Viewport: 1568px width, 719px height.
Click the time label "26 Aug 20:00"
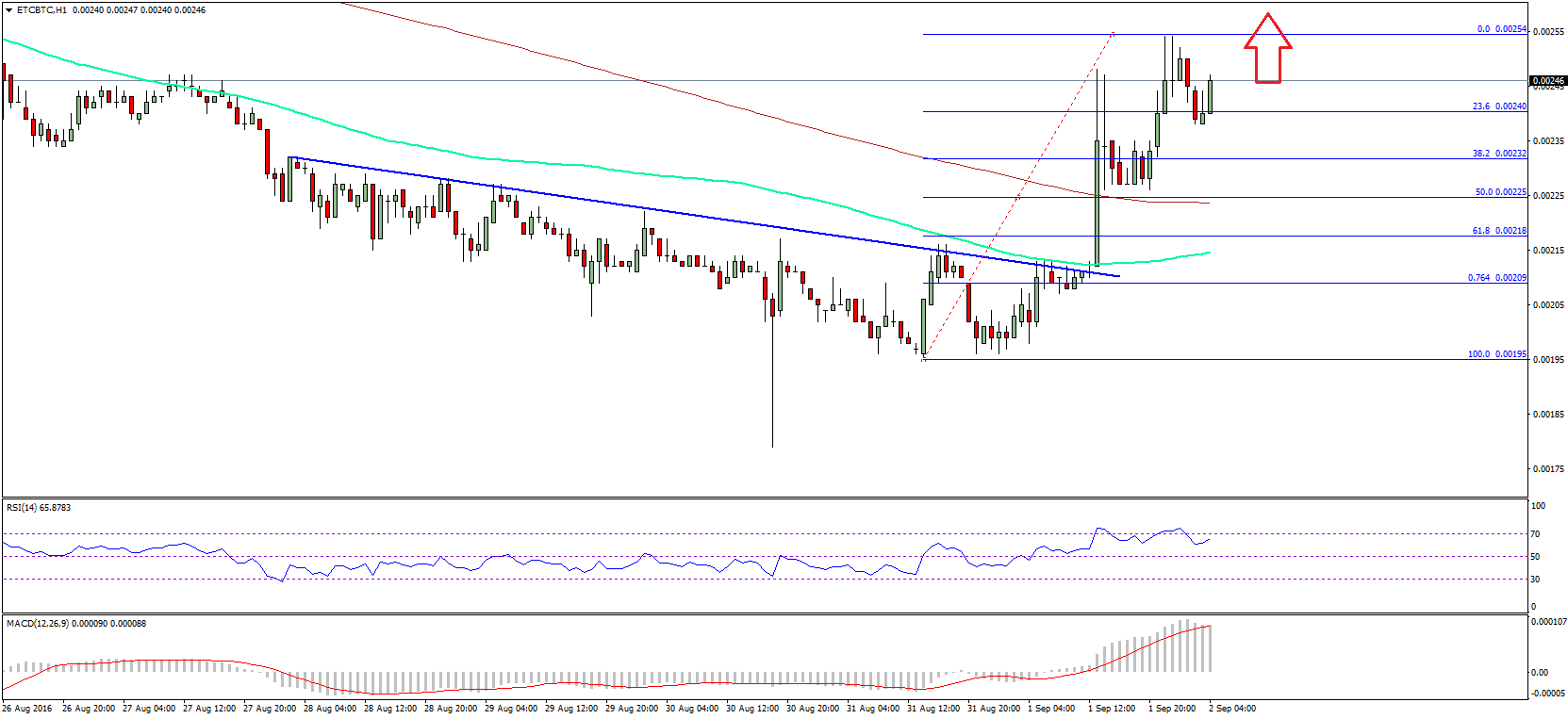click(89, 709)
